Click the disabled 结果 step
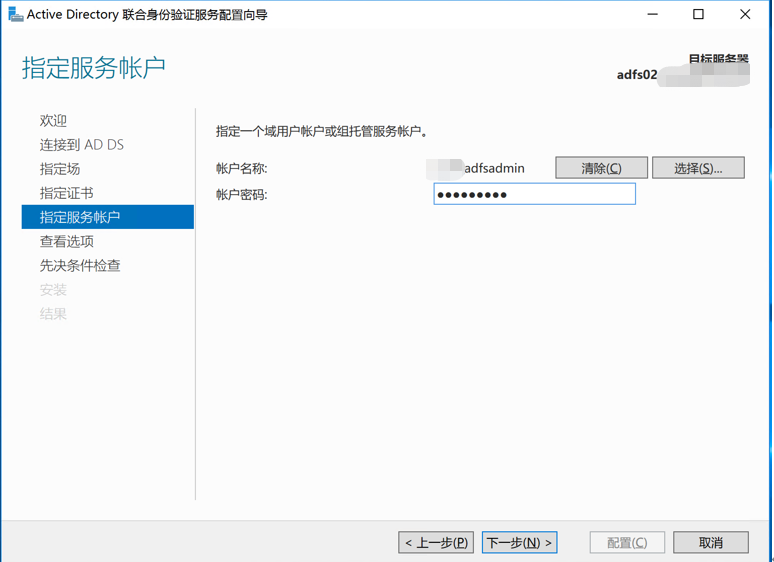This screenshot has width=774, height=562. click(x=53, y=314)
